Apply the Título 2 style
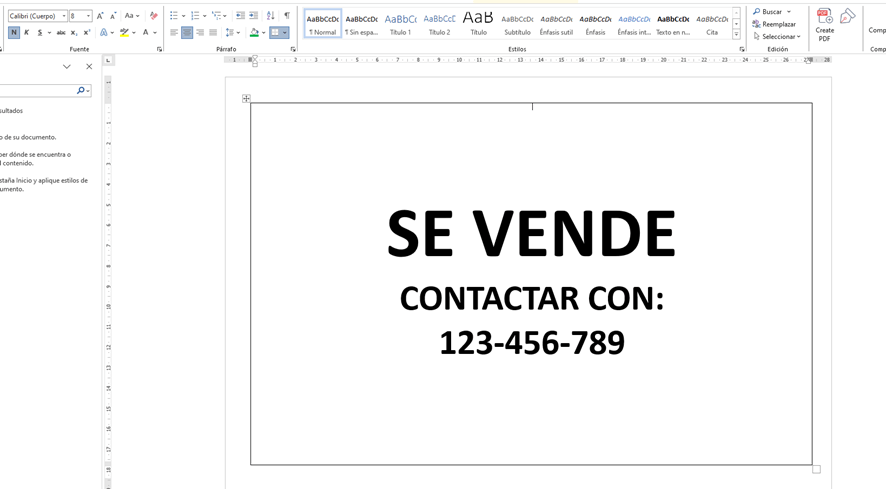886x489 pixels. tap(440, 24)
